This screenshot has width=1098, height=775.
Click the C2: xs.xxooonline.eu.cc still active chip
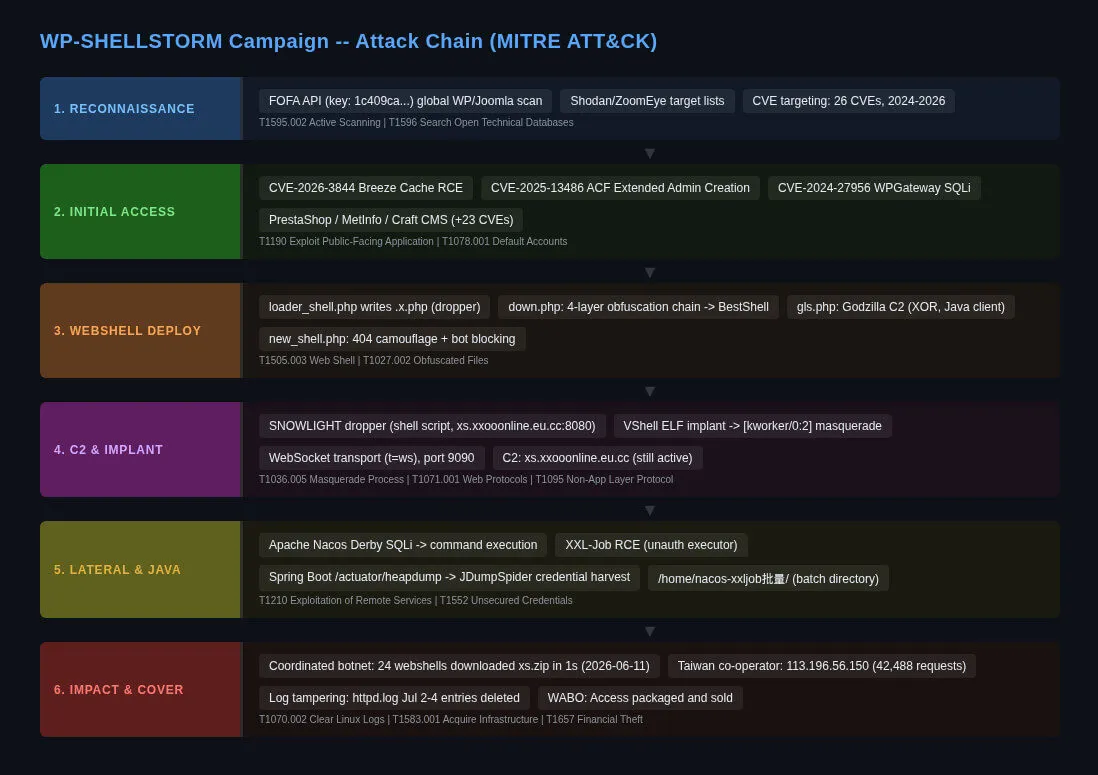coord(597,458)
